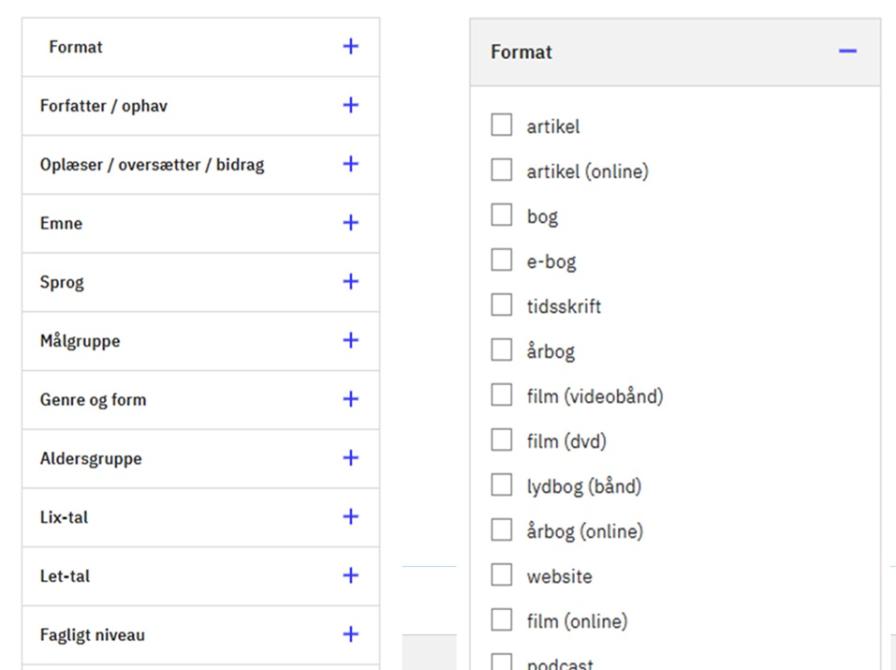Check the artikel format checkbox
This screenshot has height=670, width=896.
point(501,126)
